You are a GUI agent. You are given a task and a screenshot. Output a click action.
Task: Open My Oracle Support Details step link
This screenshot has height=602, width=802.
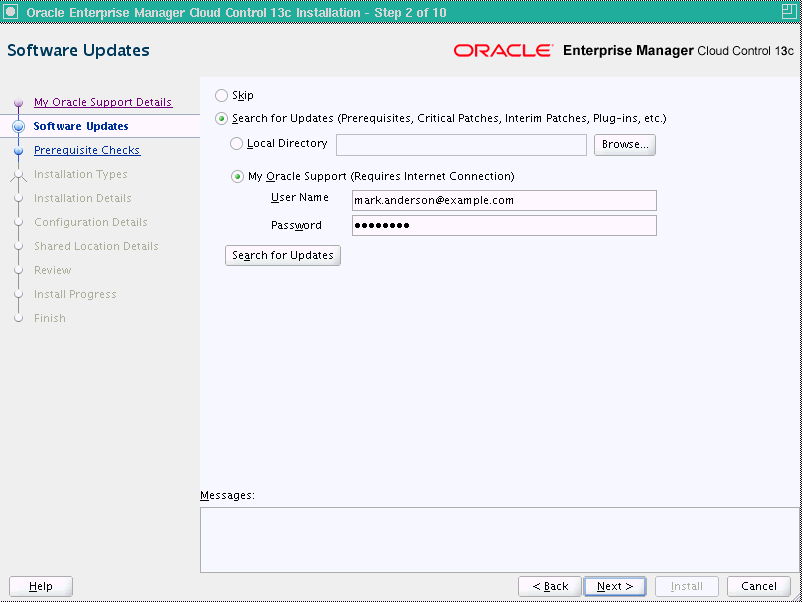pyautogui.click(x=103, y=102)
